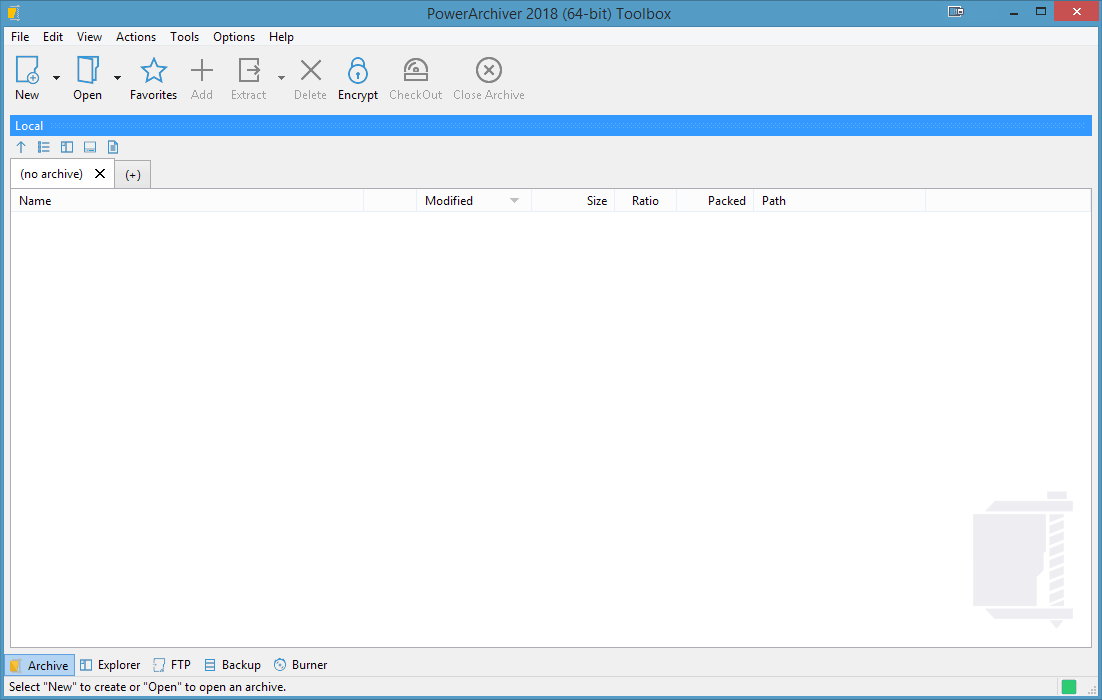Launch the Encrypt tool
This screenshot has width=1102, height=700.
coord(358,78)
